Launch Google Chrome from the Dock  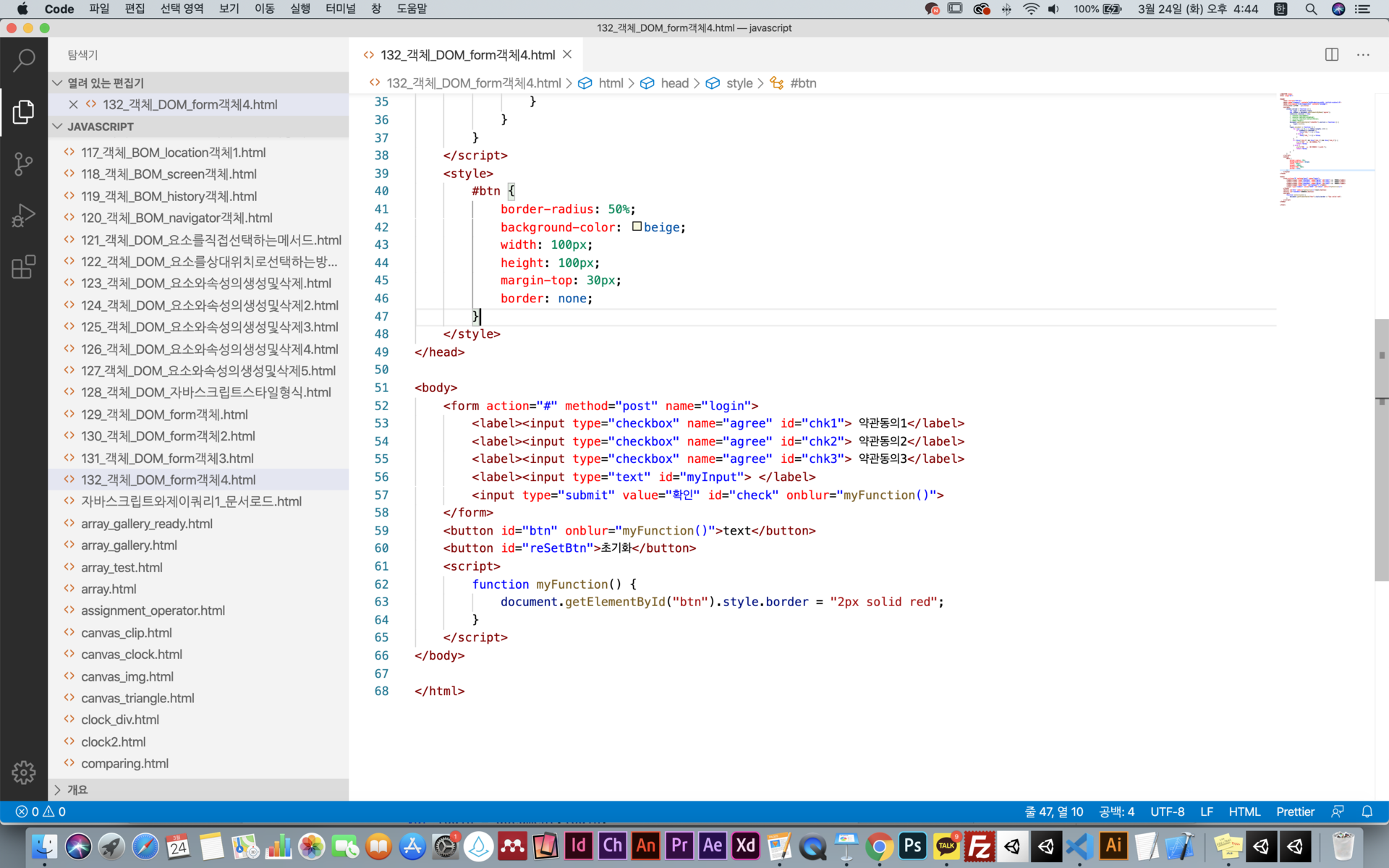coord(880,846)
